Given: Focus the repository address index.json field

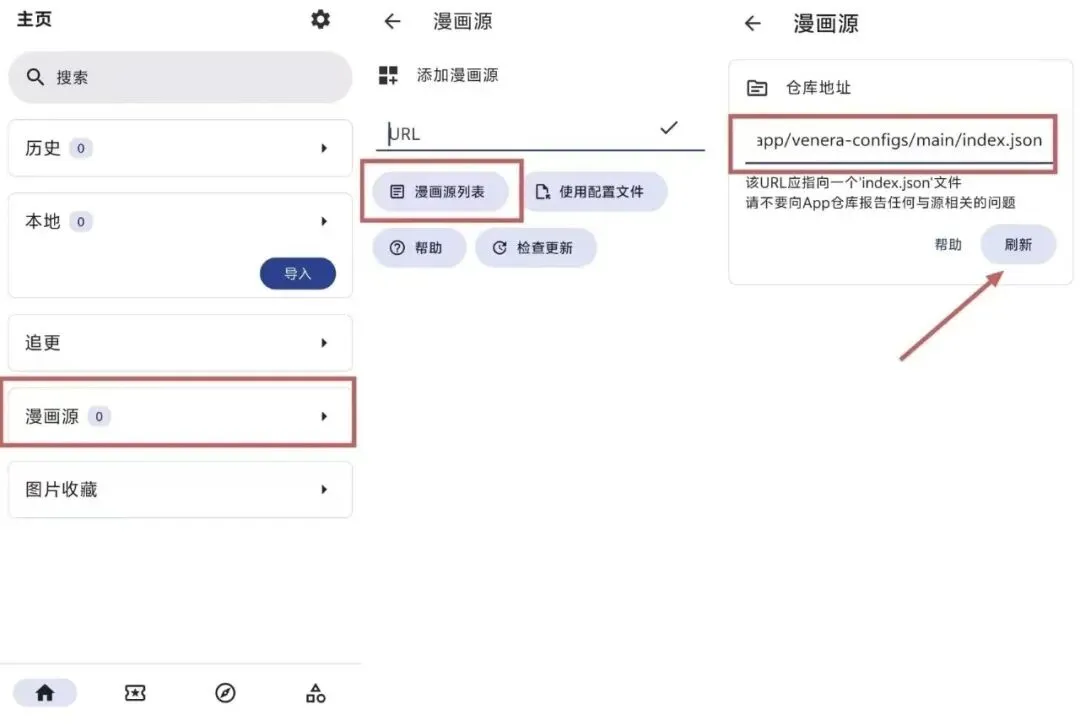Looking at the screenshot, I should tap(899, 141).
